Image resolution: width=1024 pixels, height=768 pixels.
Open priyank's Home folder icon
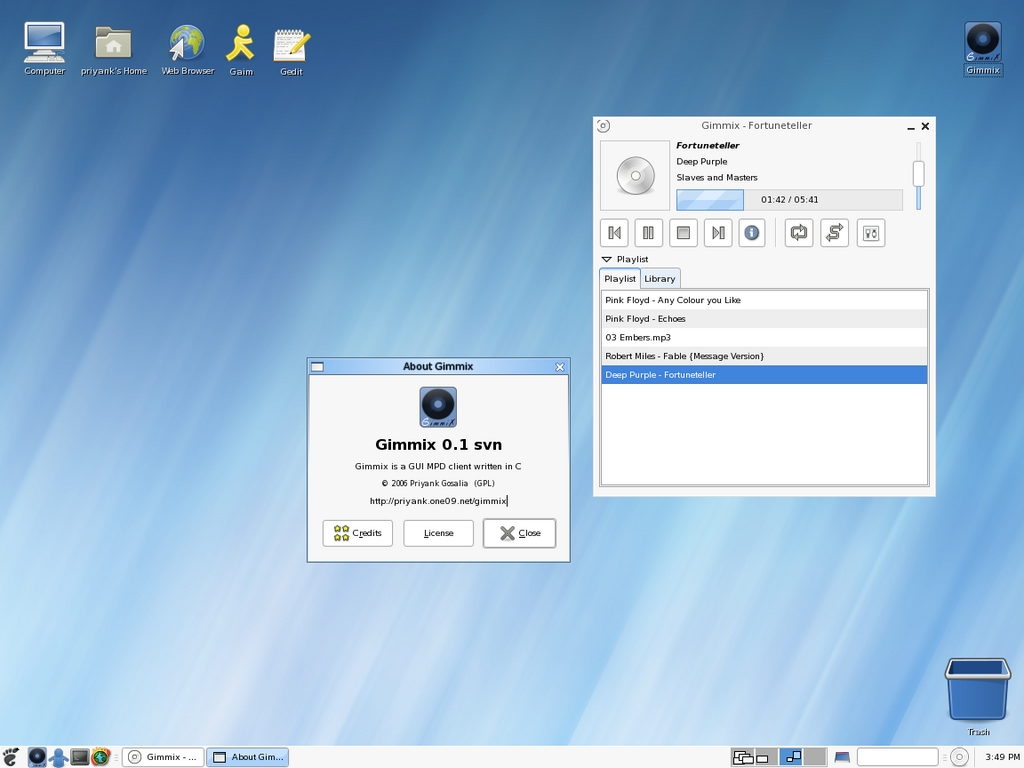[x=114, y=51]
